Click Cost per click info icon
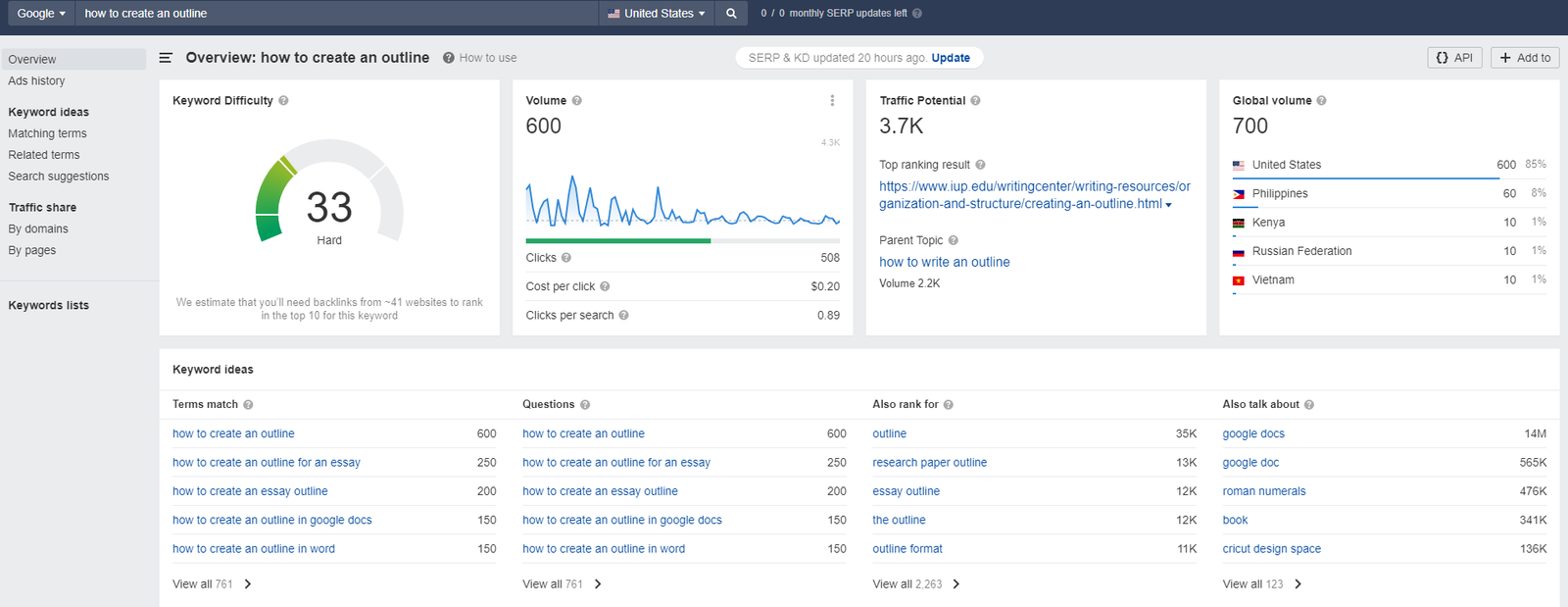Screen dimensions: 1568x607 [605, 286]
